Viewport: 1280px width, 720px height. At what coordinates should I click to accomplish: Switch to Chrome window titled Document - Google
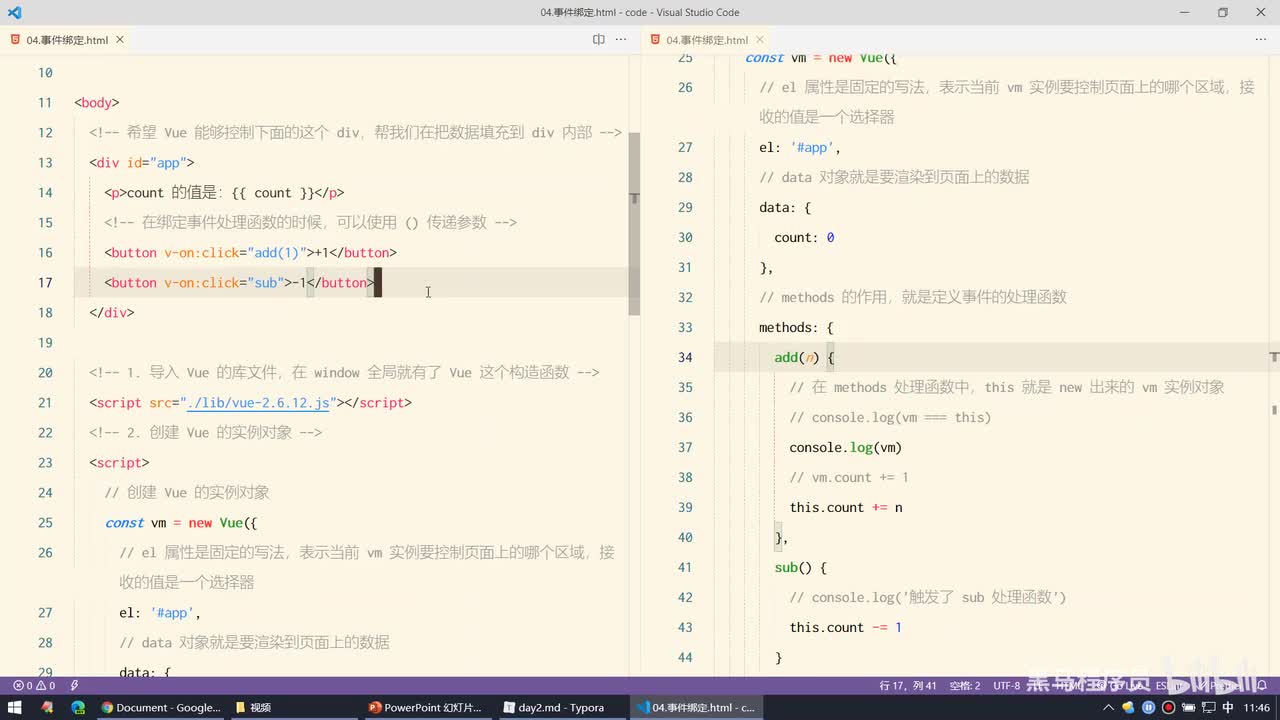click(160, 707)
